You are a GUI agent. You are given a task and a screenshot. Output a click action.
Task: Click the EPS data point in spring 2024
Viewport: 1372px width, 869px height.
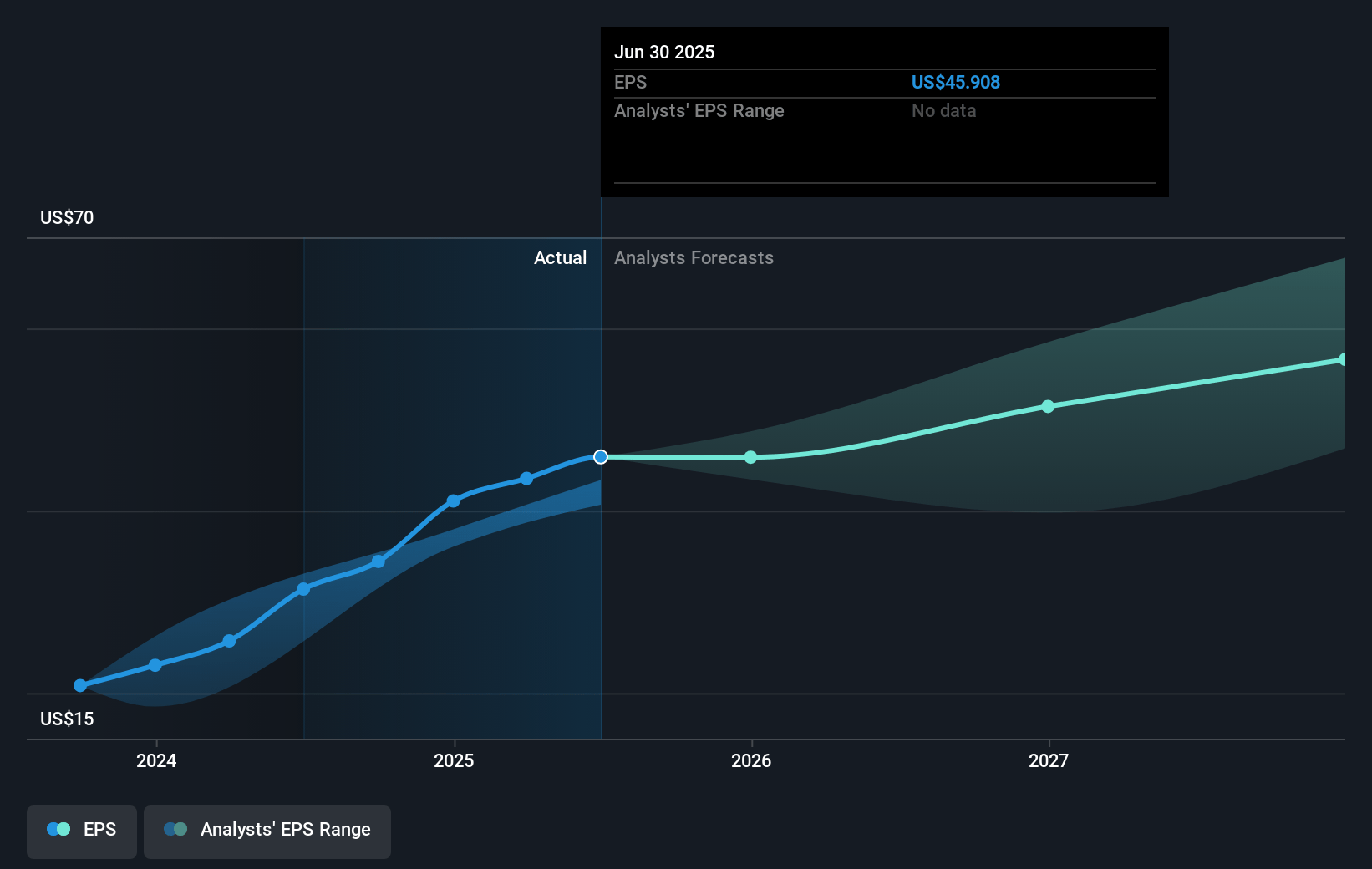(229, 641)
